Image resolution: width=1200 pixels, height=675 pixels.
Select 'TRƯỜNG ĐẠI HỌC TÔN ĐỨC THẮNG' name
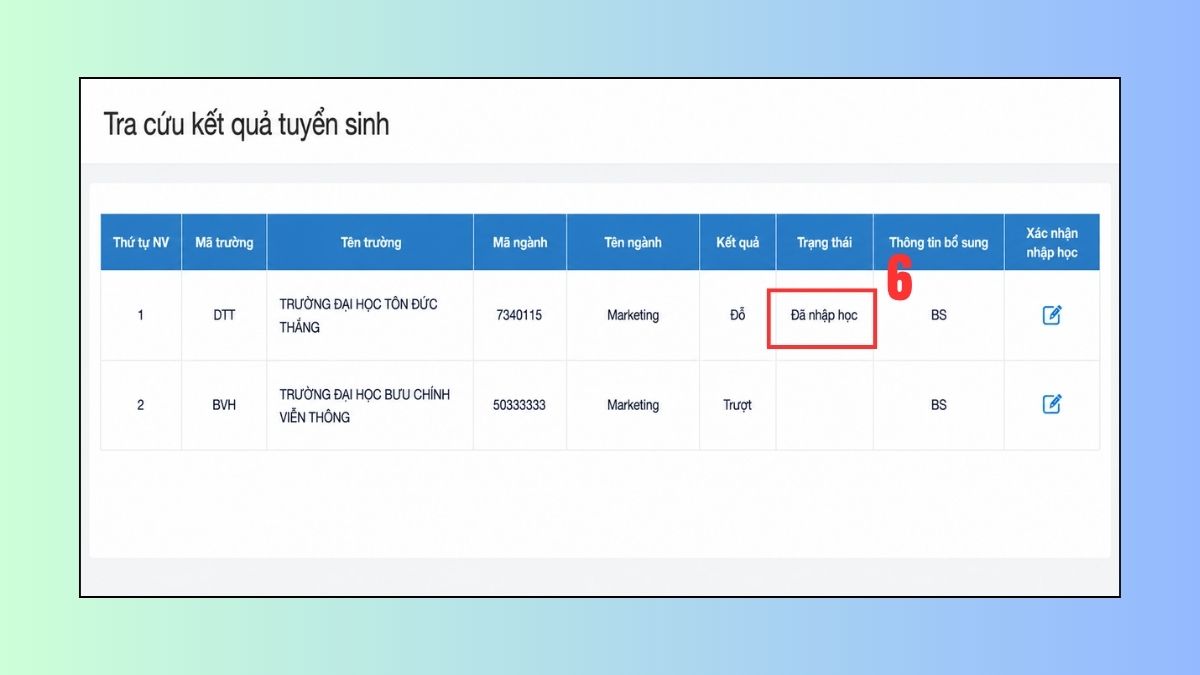[x=359, y=315]
